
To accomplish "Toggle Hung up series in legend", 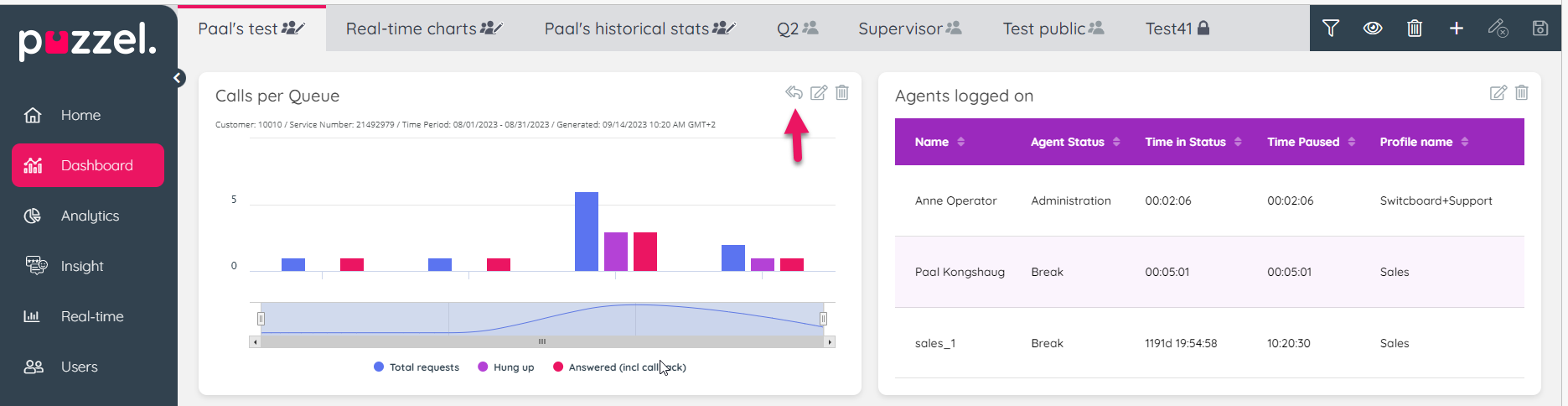I will tap(505, 367).
